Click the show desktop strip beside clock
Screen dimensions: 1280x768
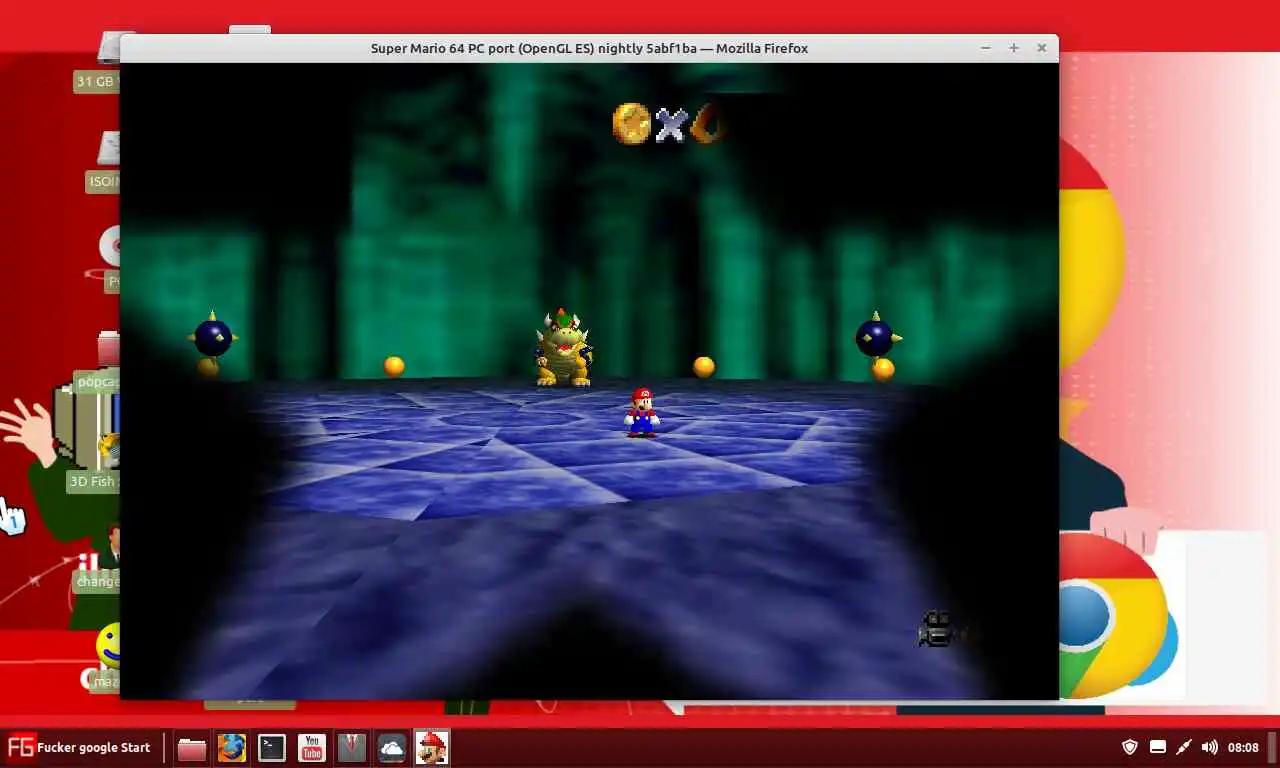1274,747
